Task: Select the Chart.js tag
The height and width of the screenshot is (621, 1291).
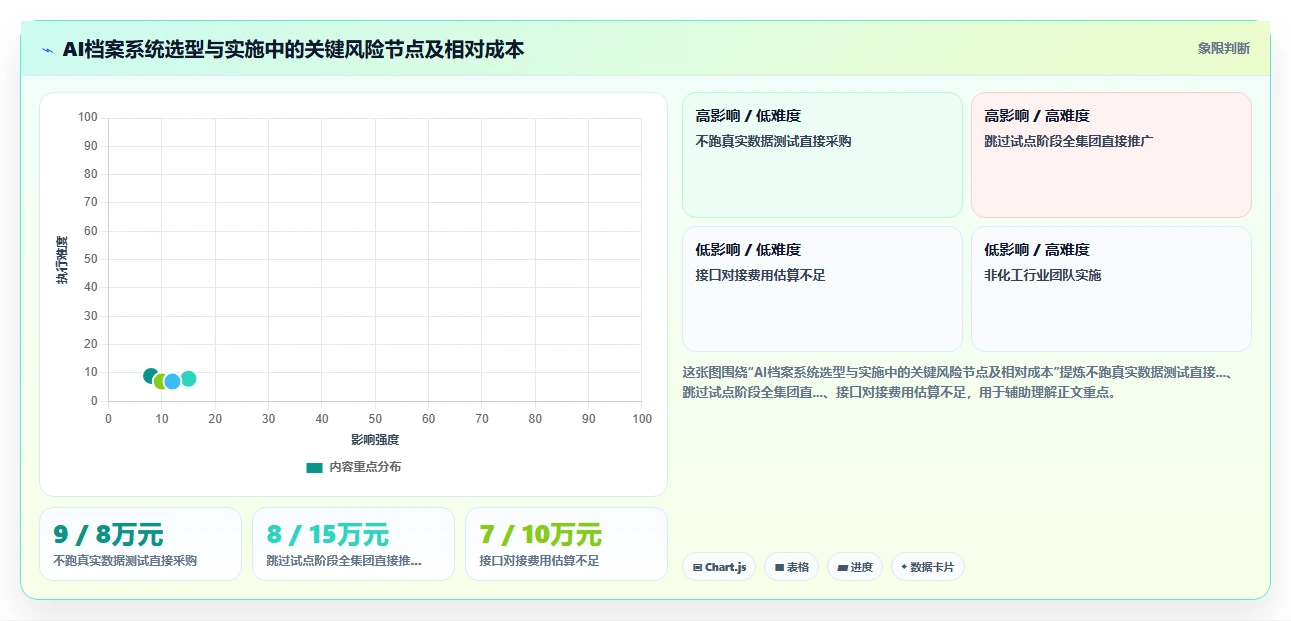Action: coord(719,567)
